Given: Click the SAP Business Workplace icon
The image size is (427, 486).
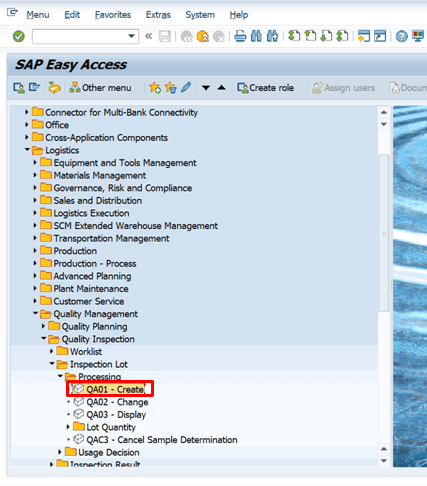Looking at the screenshot, I should (54, 88).
